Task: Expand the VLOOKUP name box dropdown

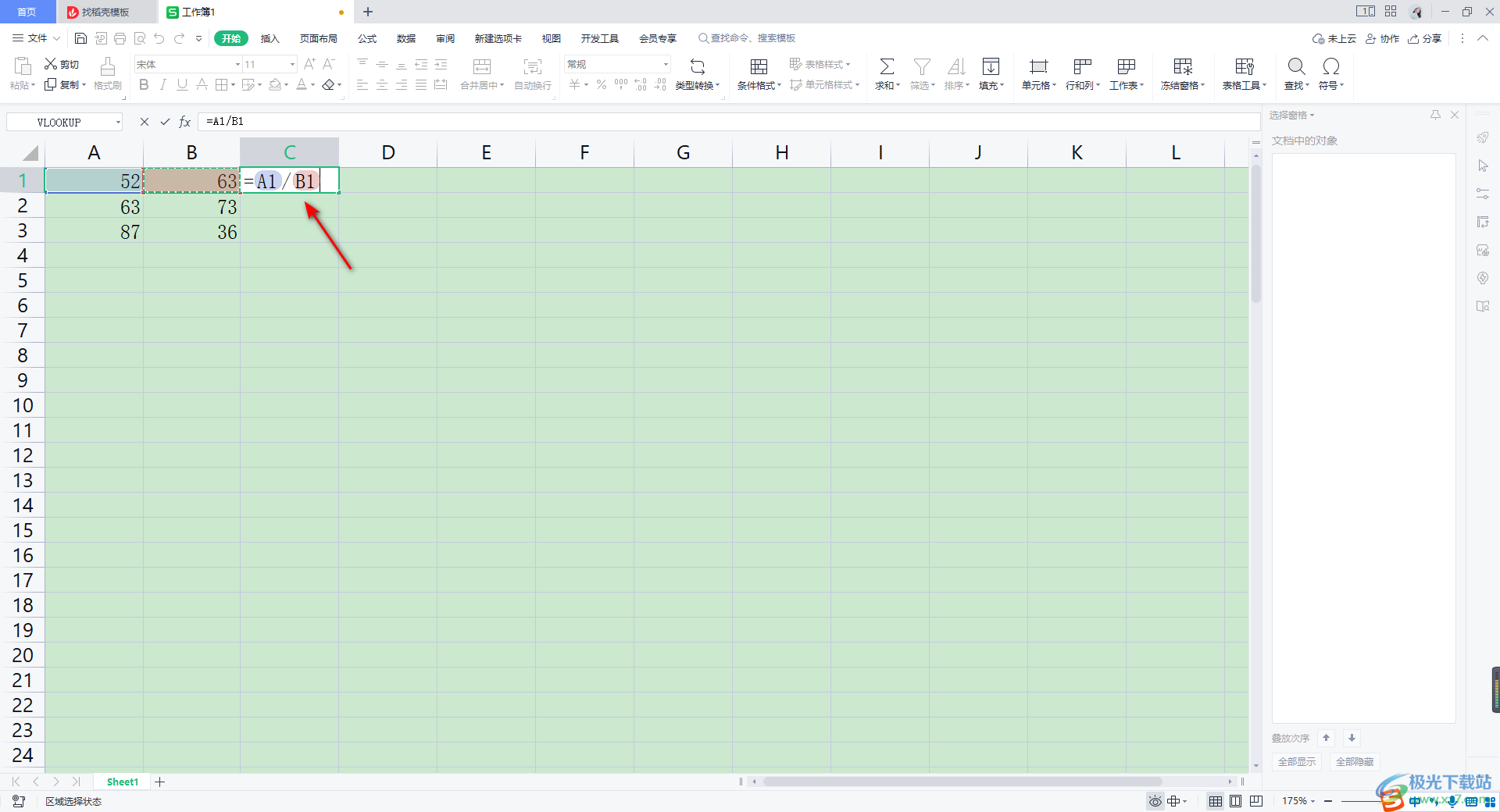Action: point(118,122)
